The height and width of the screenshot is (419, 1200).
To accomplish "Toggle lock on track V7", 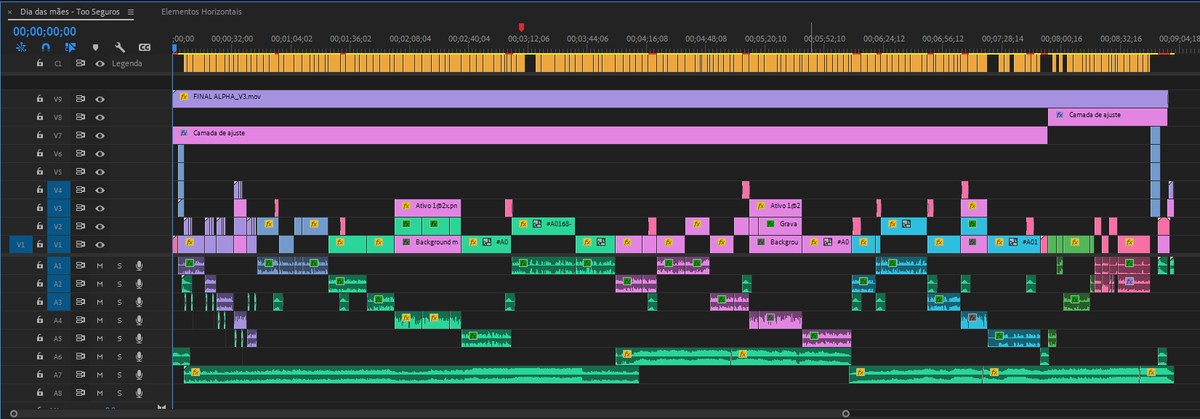I will point(40,135).
